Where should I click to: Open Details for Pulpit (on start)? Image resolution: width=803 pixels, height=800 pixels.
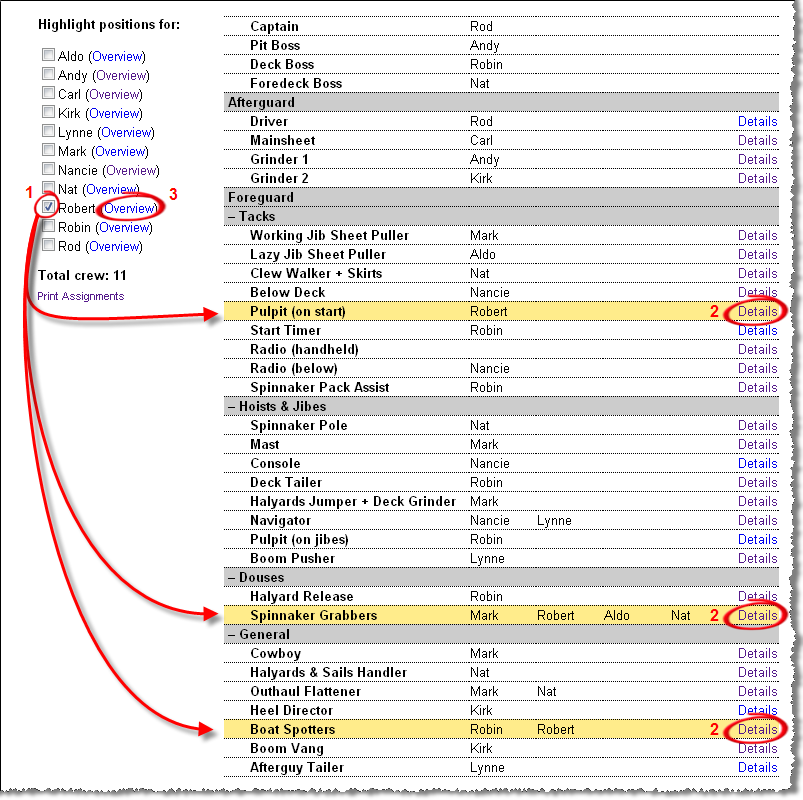[x=757, y=311]
